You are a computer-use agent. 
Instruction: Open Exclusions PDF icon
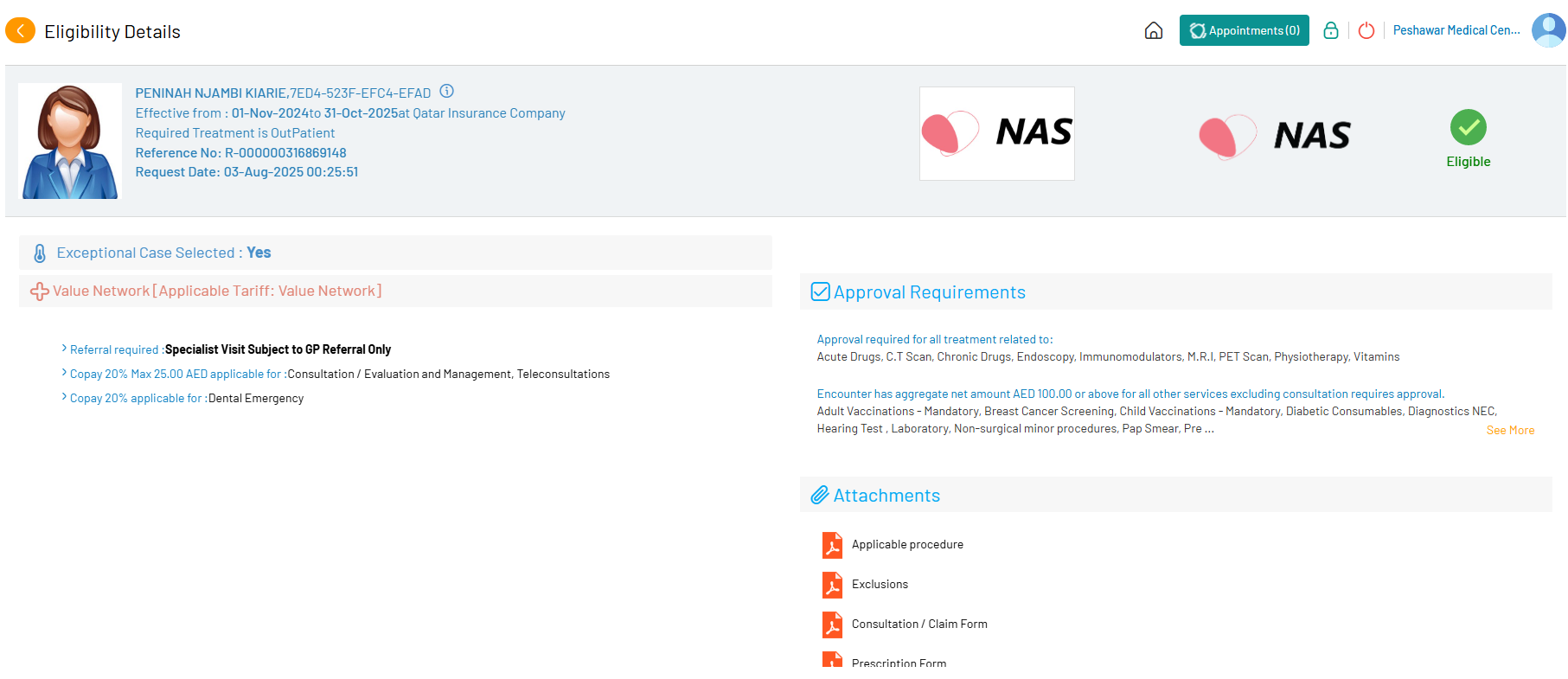click(832, 585)
